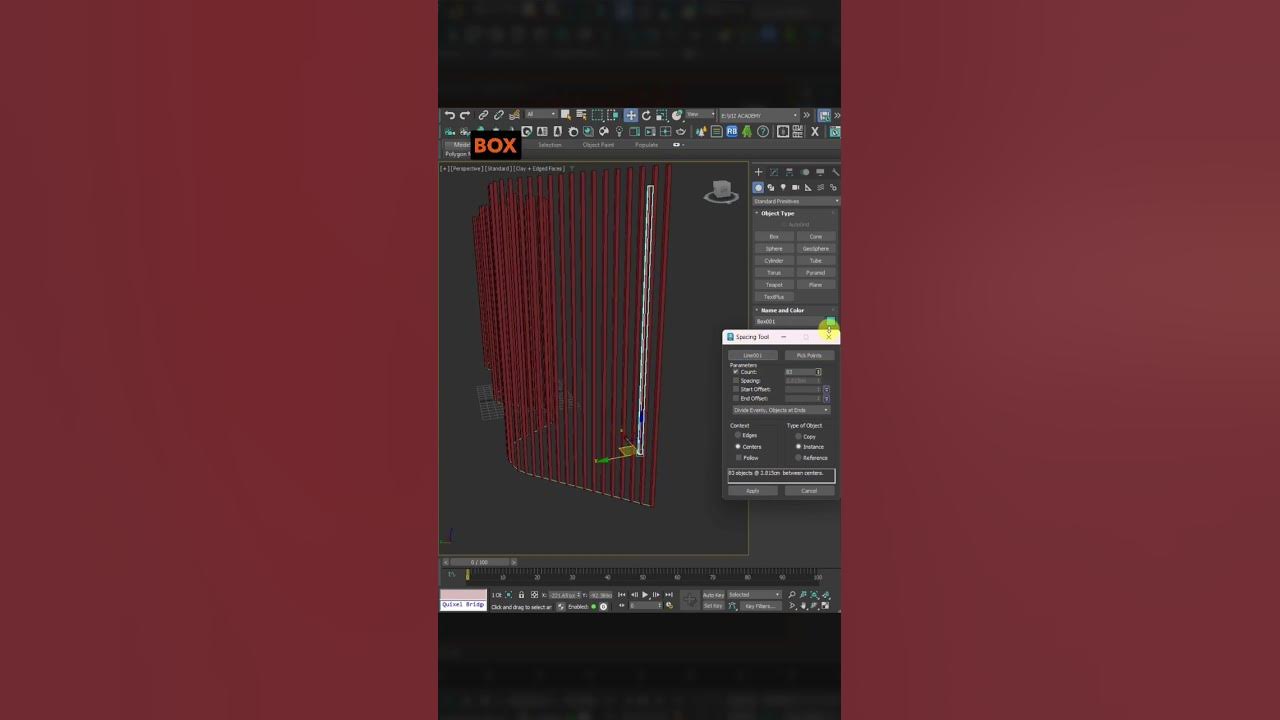Viewport: 1280px width, 720px height.
Task: Open the help question mark icon
Action: pos(763,132)
